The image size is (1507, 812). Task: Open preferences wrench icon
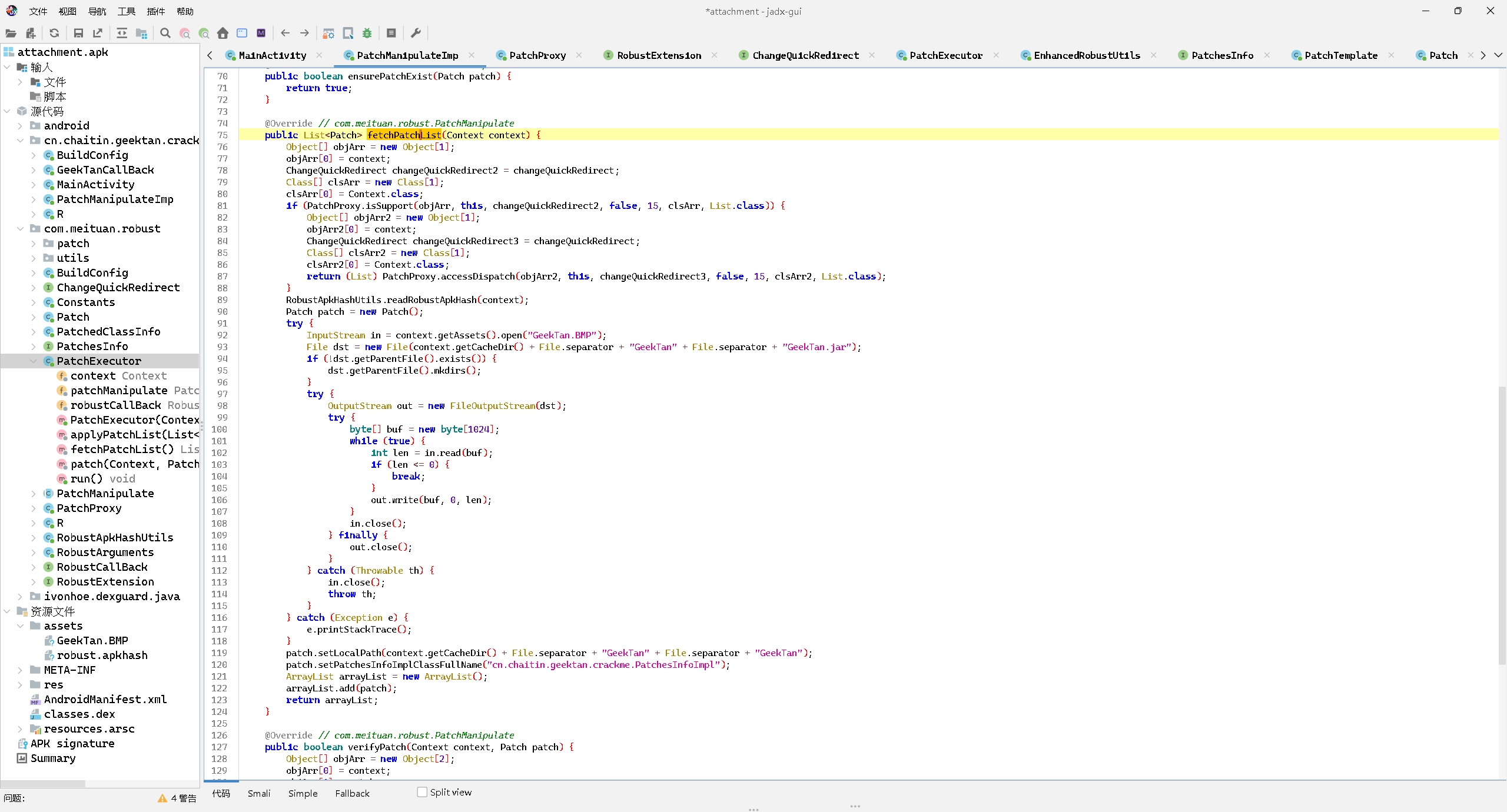tap(416, 34)
